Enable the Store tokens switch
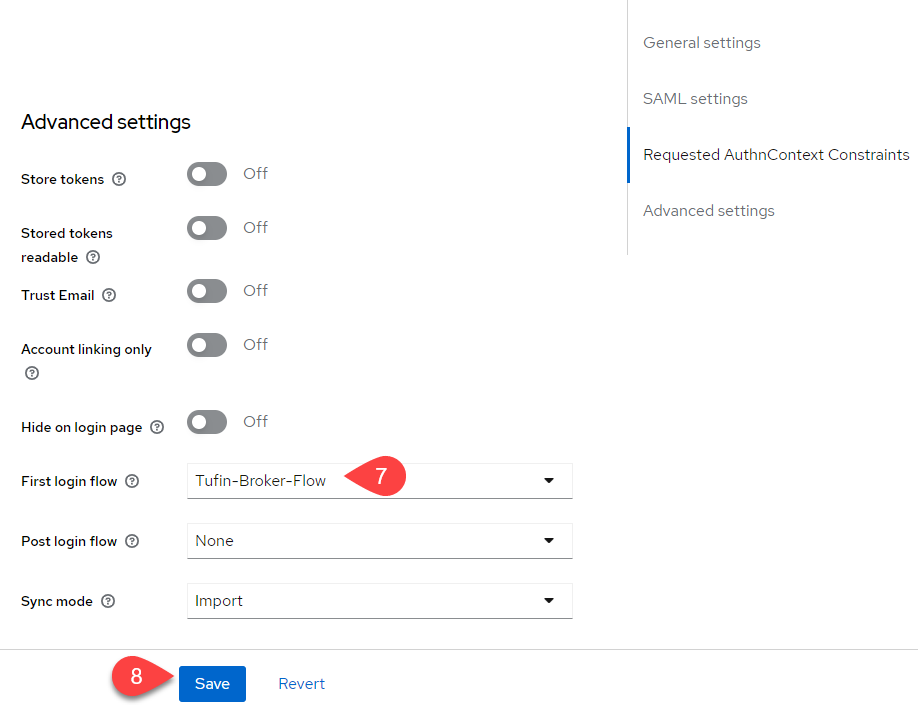 207,174
